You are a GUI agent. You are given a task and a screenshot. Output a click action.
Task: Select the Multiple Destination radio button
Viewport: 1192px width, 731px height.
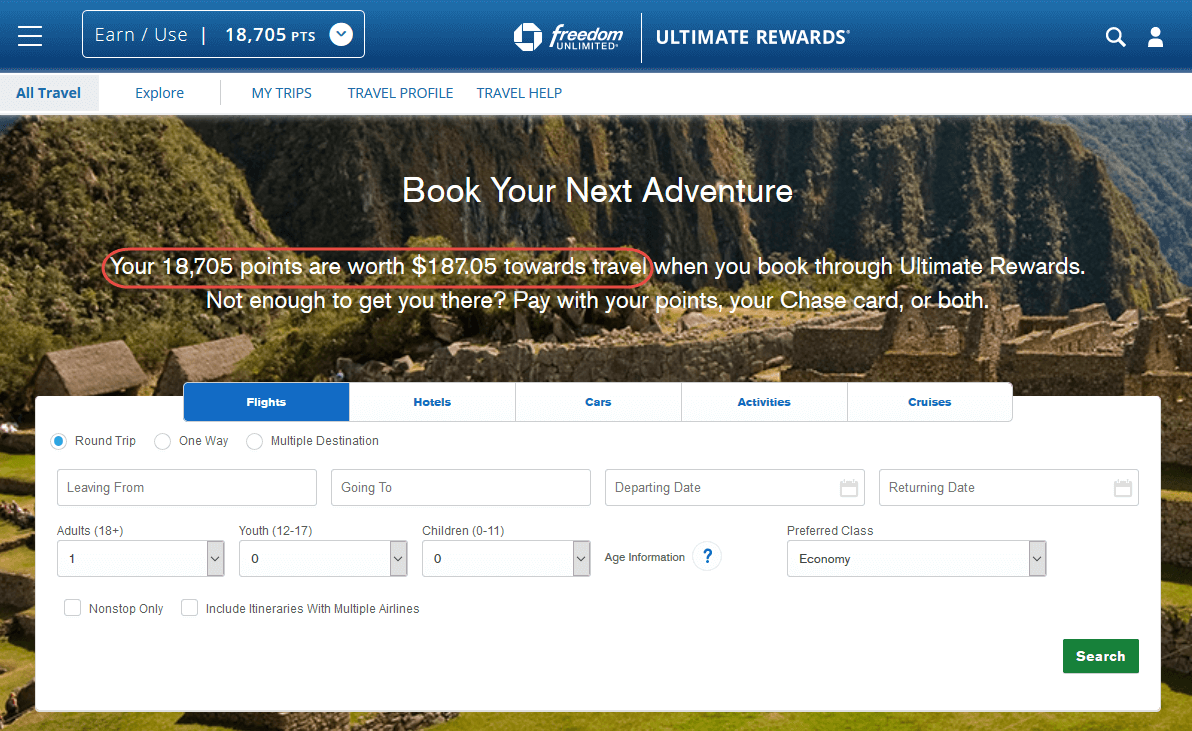[x=255, y=441]
